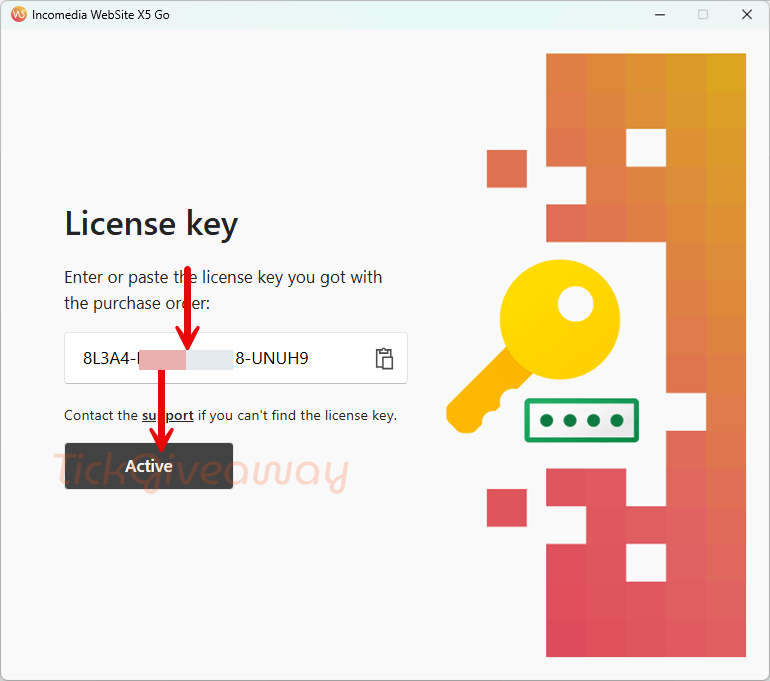
Task: Click the "Incomedia WebSite X5 Go" title text
Action: (101, 15)
